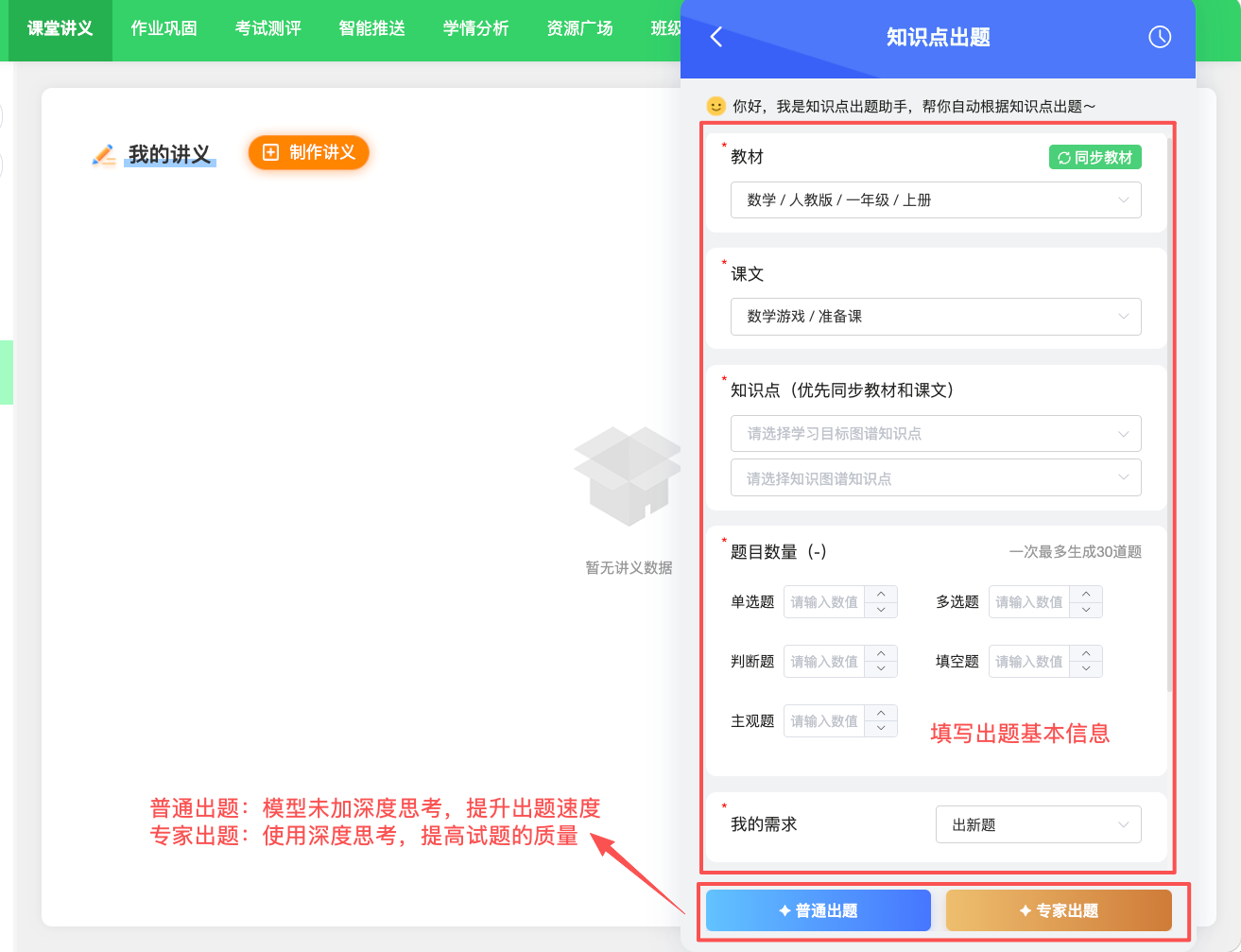Viewport: 1241px width, 952px height.
Task: Click the 一次最多生成30道题 hint text
Action: (x=1076, y=552)
